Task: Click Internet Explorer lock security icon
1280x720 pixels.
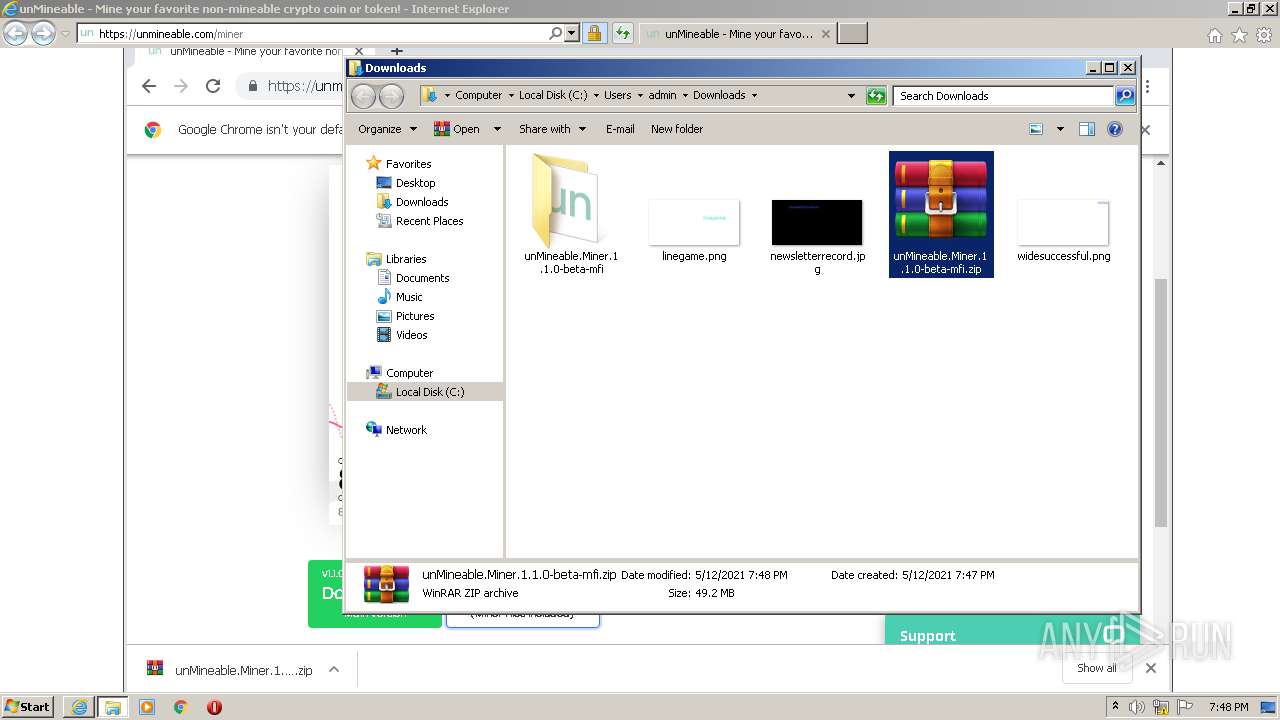Action: [x=594, y=33]
